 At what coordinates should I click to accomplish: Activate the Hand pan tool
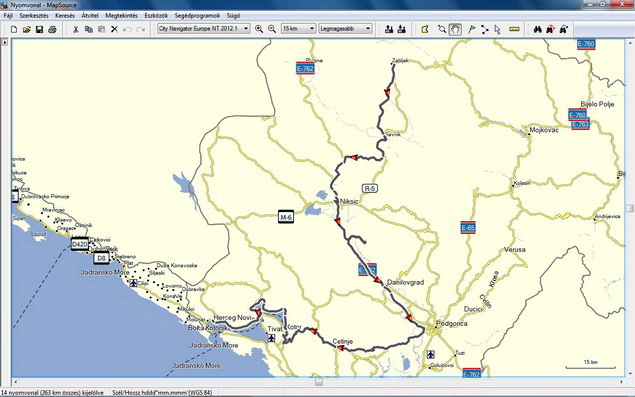coord(455,29)
